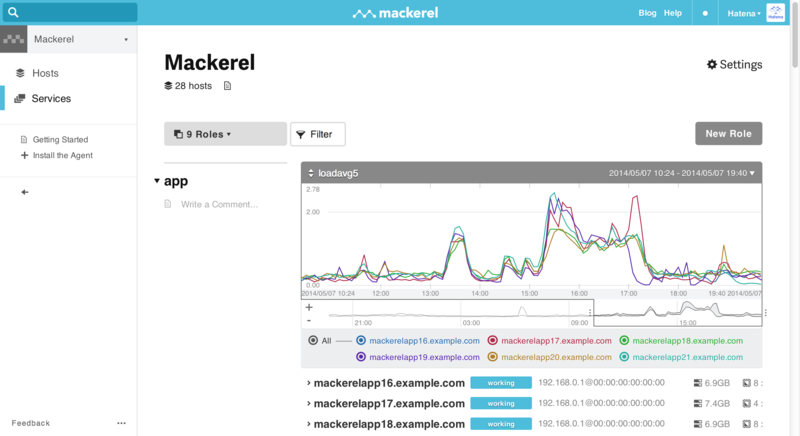Click 28 hosts count text

tap(193, 86)
